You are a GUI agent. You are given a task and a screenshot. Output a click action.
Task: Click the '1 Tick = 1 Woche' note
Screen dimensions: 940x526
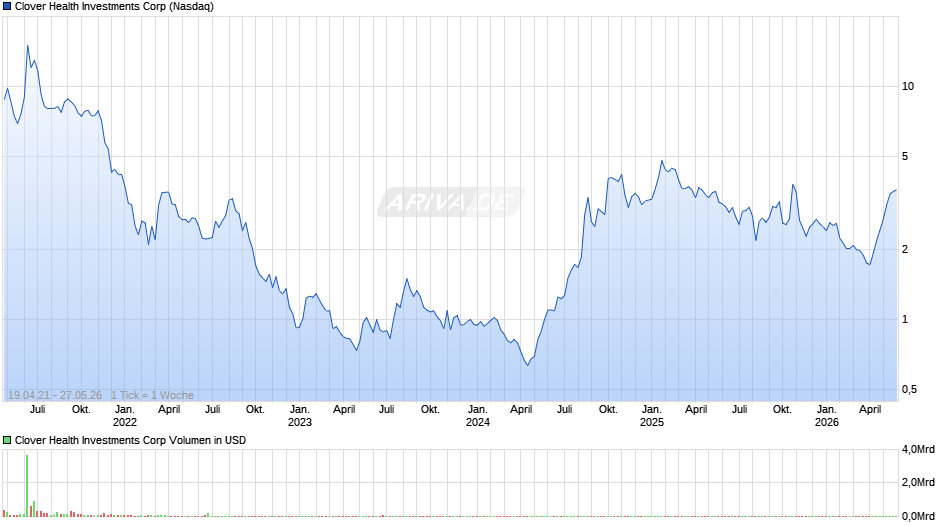coord(152,395)
